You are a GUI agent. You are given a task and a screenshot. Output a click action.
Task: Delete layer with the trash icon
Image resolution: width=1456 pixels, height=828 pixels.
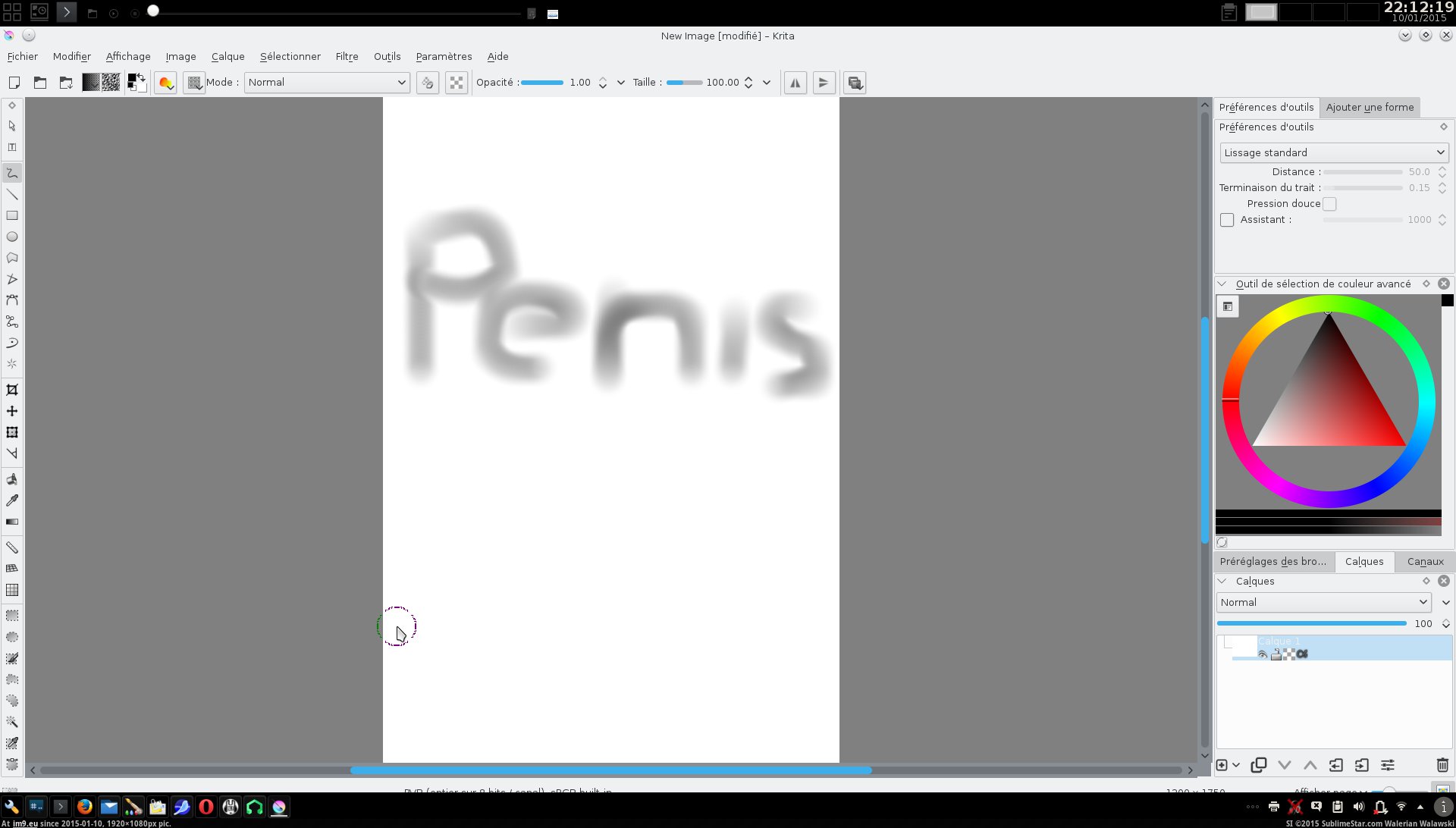1442,765
